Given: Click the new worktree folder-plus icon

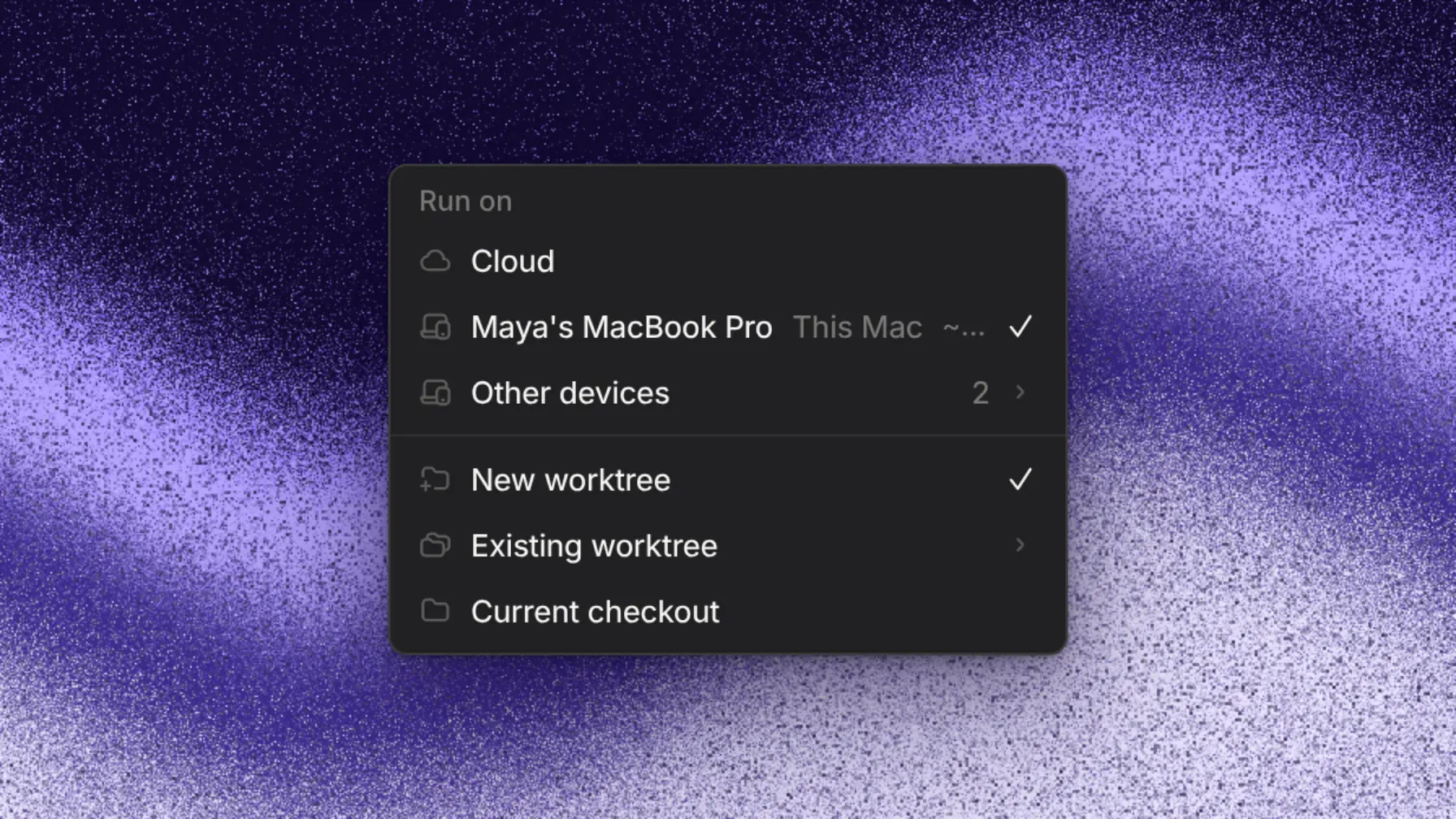Looking at the screenshot, I should [435, 479].
